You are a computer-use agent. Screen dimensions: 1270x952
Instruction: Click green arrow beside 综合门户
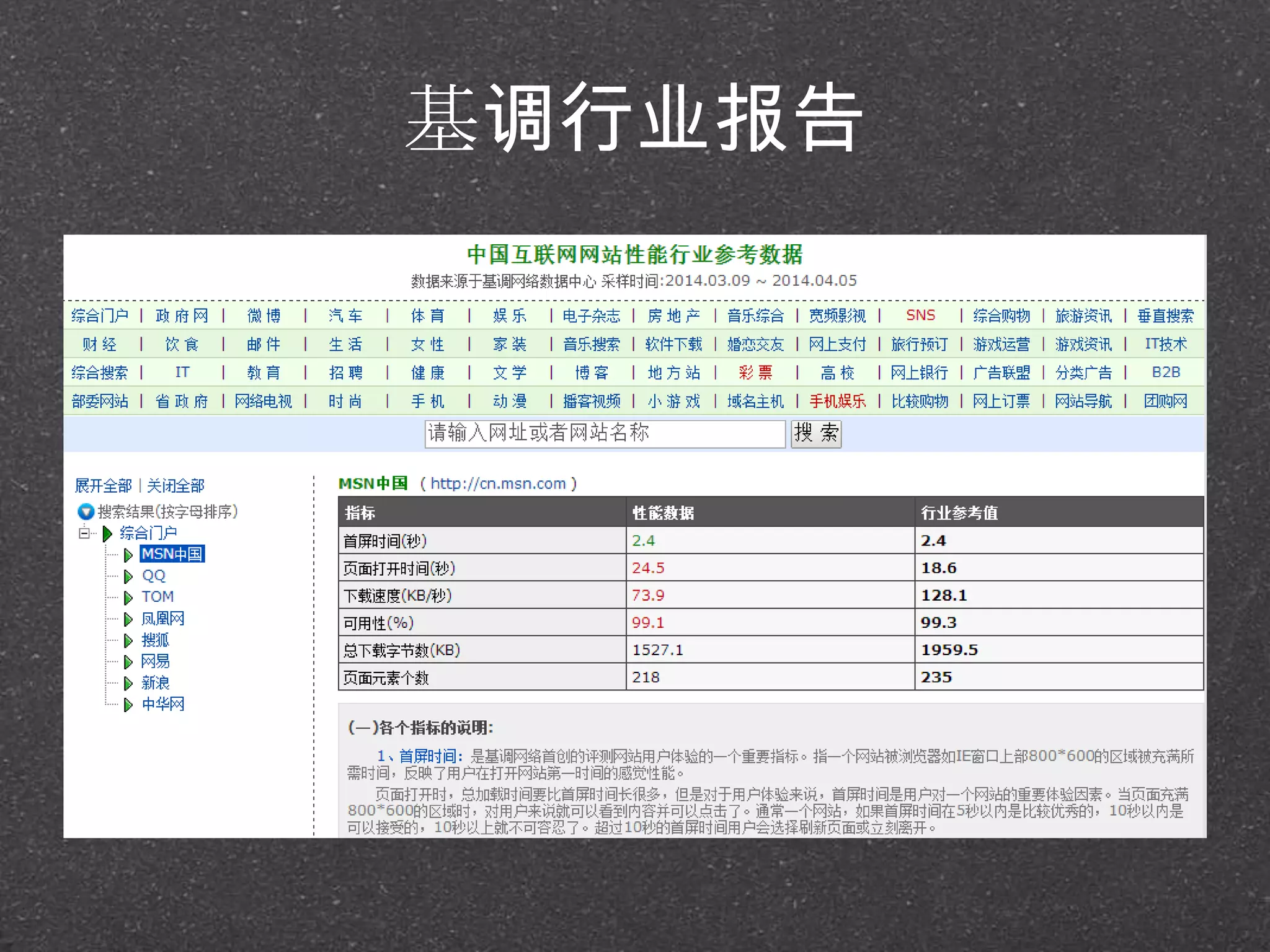click(x=107, y=533)
